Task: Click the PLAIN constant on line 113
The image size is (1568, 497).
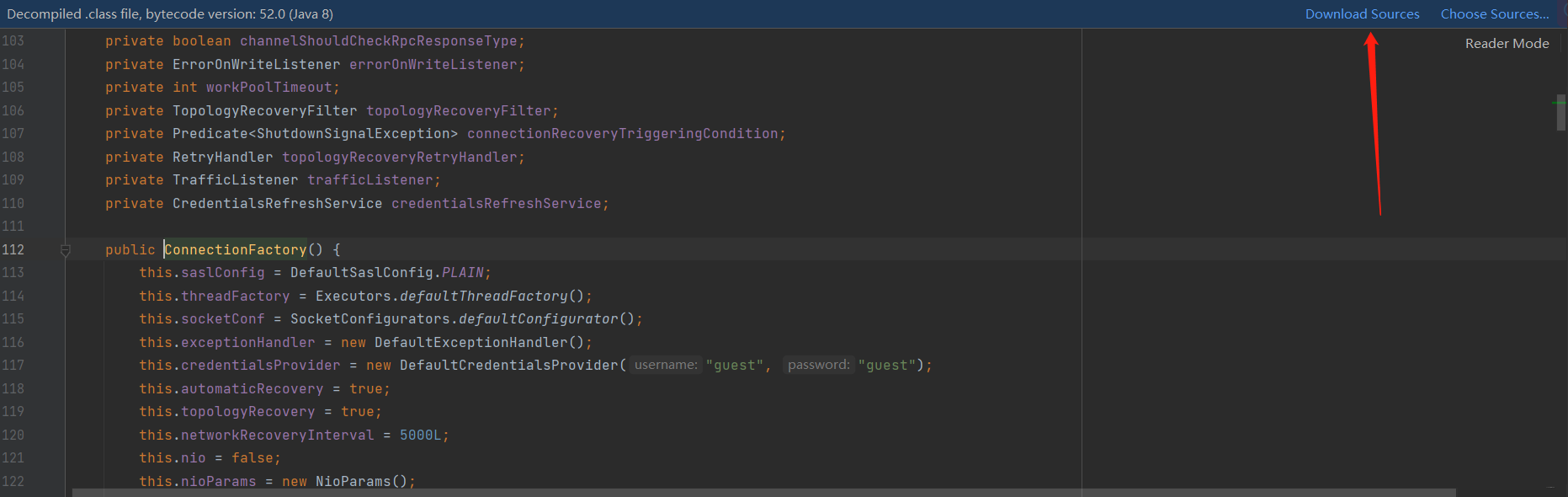Action: 463,273
